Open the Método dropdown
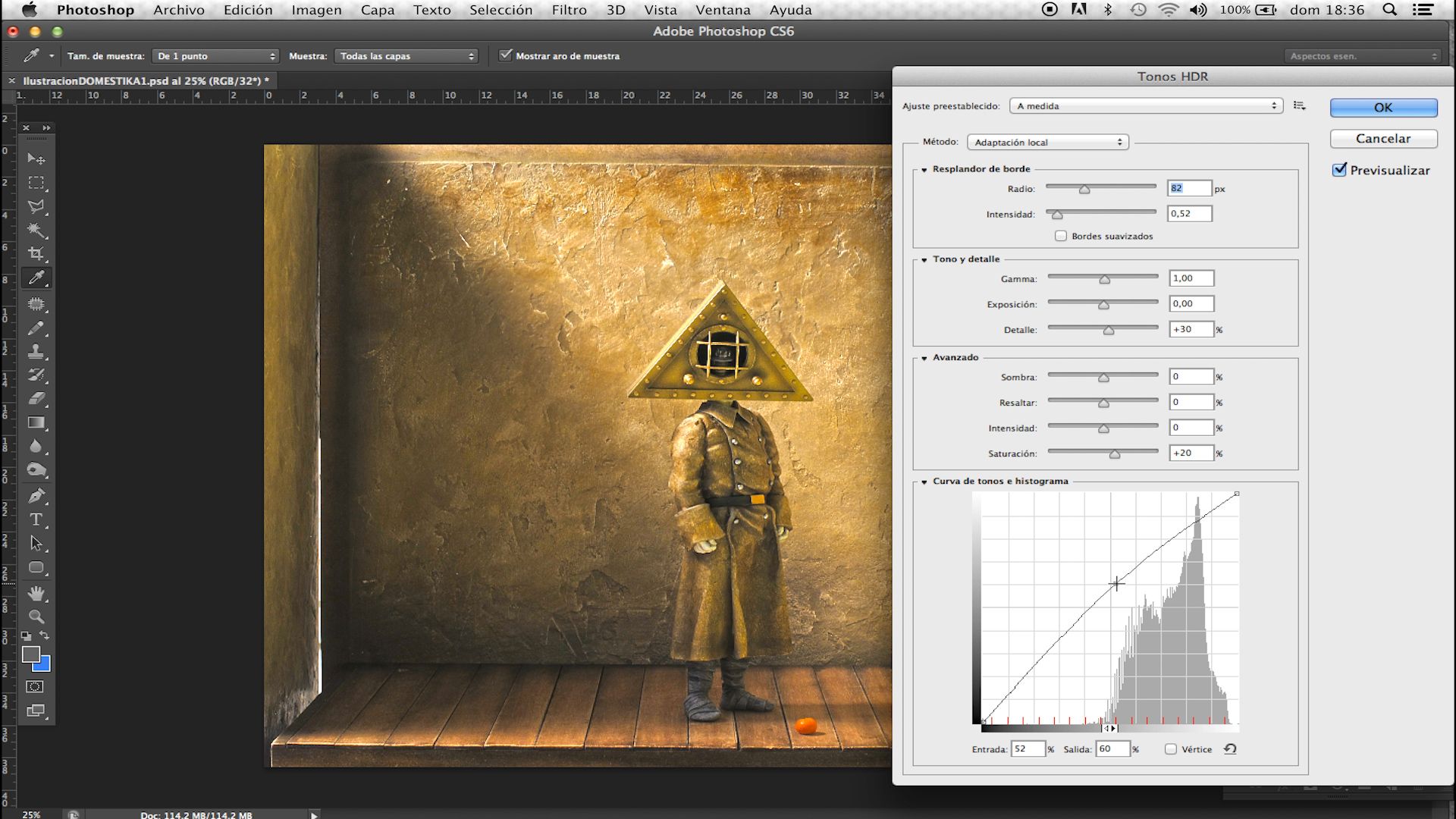 [x=1048, y=142]
